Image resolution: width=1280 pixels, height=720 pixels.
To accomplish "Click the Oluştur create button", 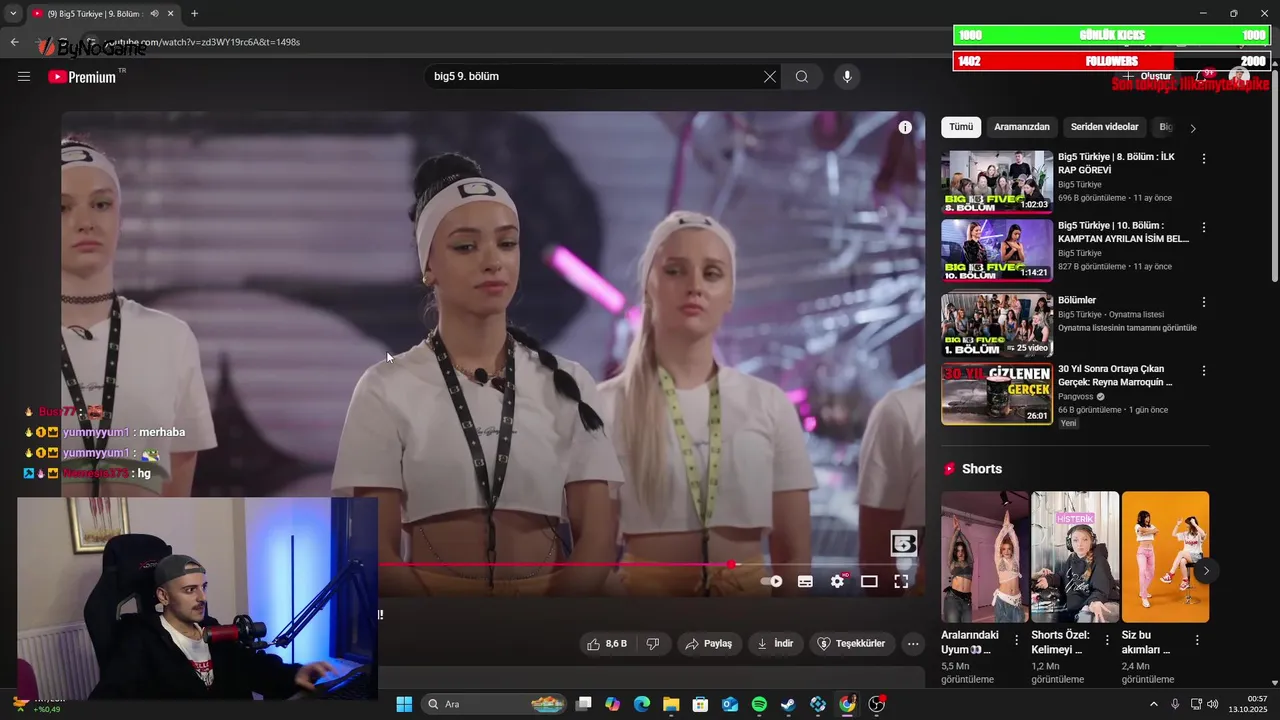I will 1146,76.
